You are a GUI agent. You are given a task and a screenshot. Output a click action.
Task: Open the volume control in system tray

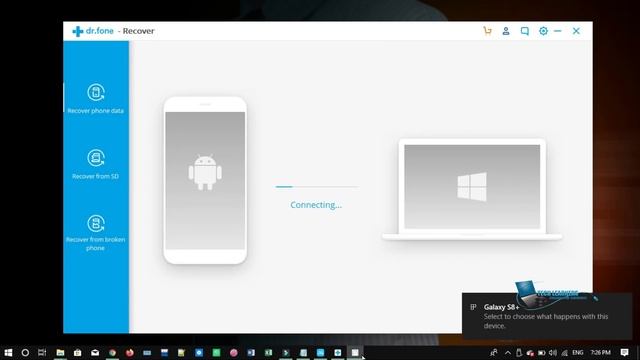click(x=553, y=352)
